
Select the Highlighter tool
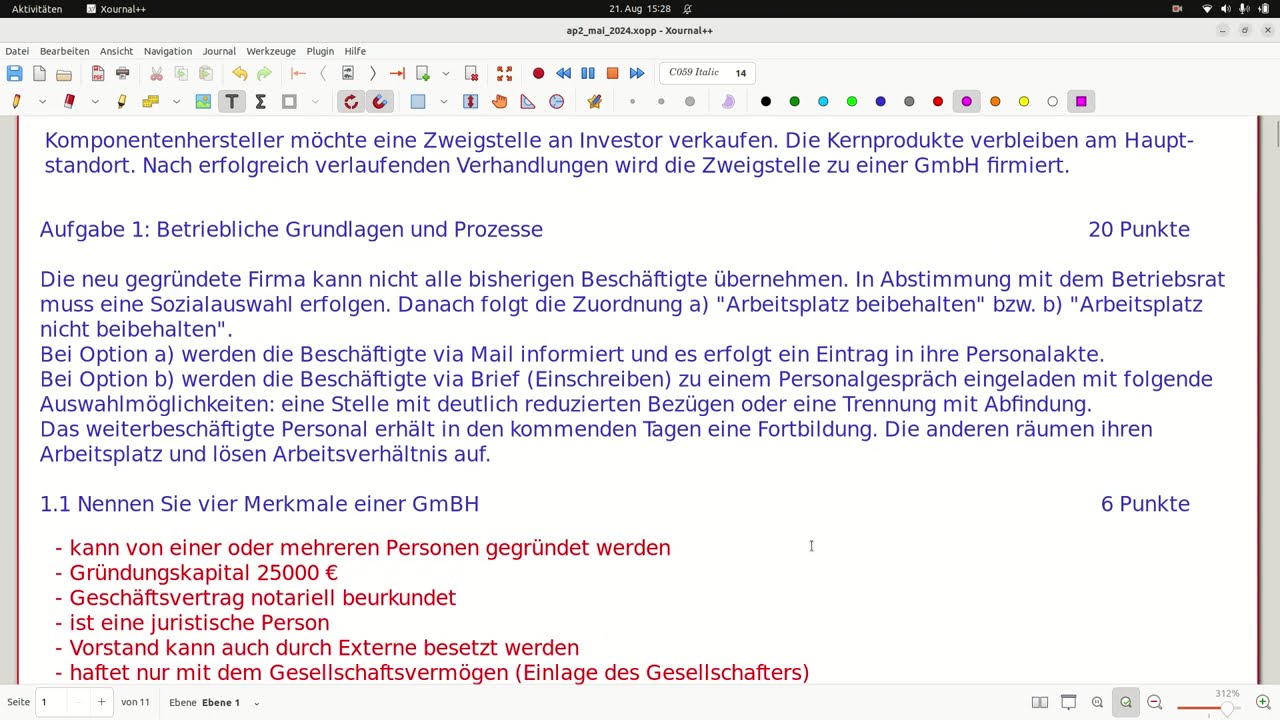(122, 101)
